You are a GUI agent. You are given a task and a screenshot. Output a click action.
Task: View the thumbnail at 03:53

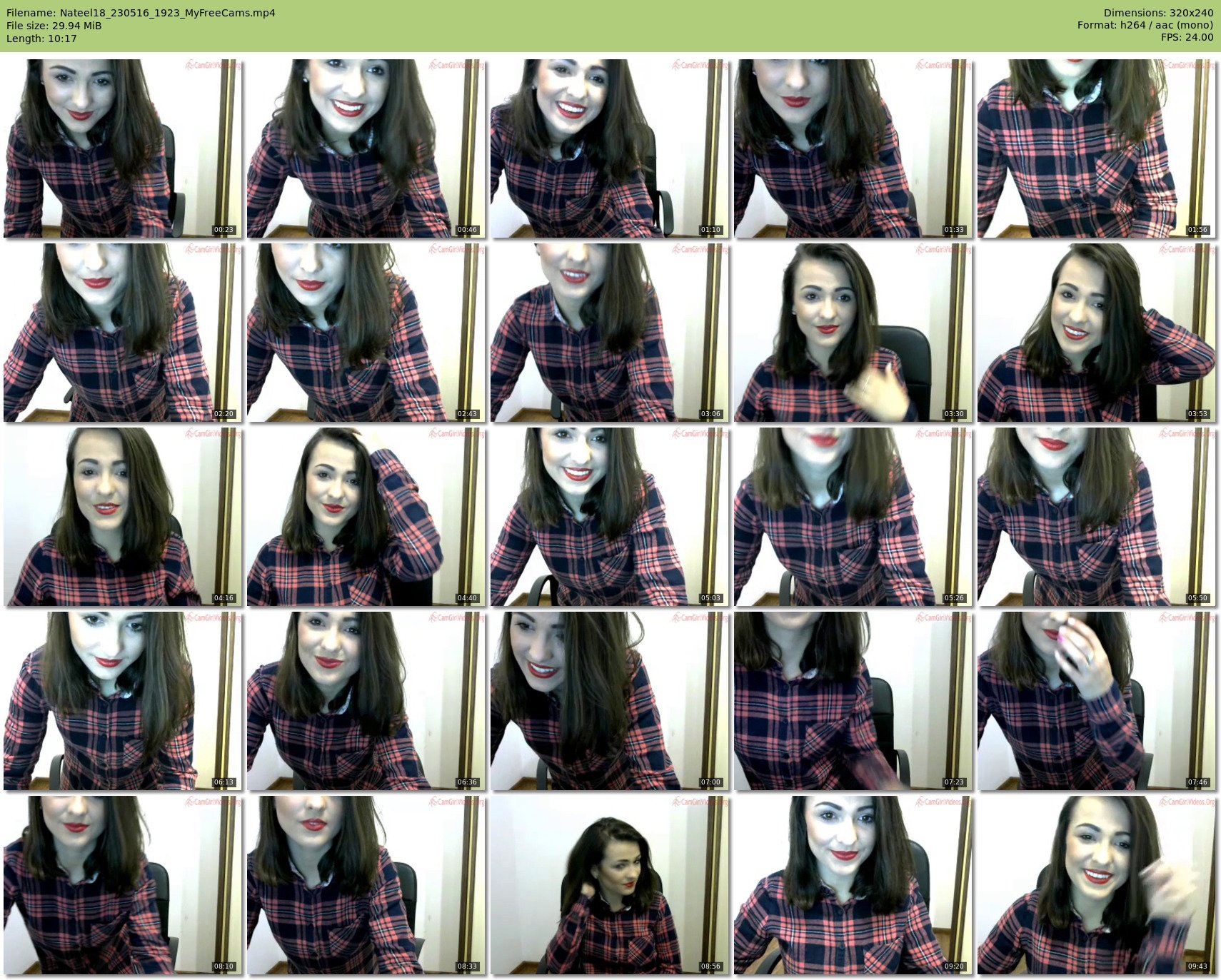1097,333
